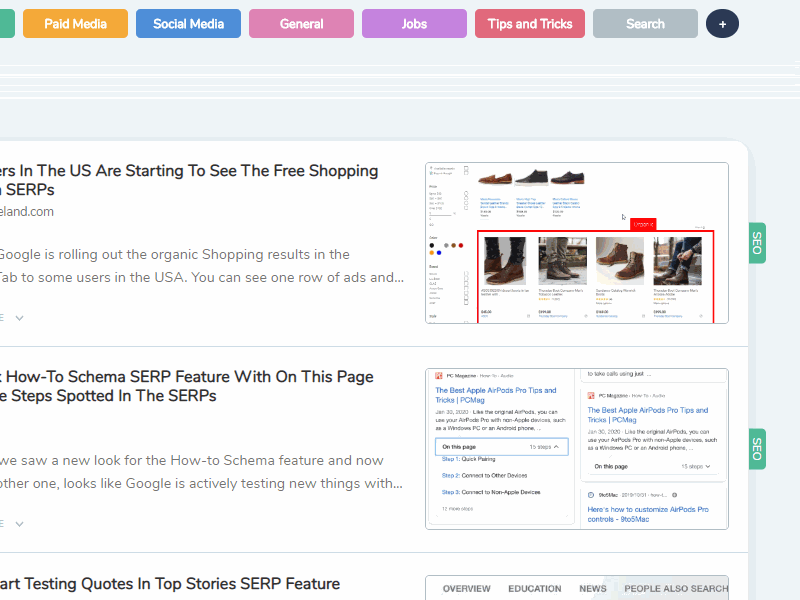Image resolution: width=800 pixels, height=600 pixels.
Task: Switch to the NEWS tab in the SERP preview
Action: [593, 589]
